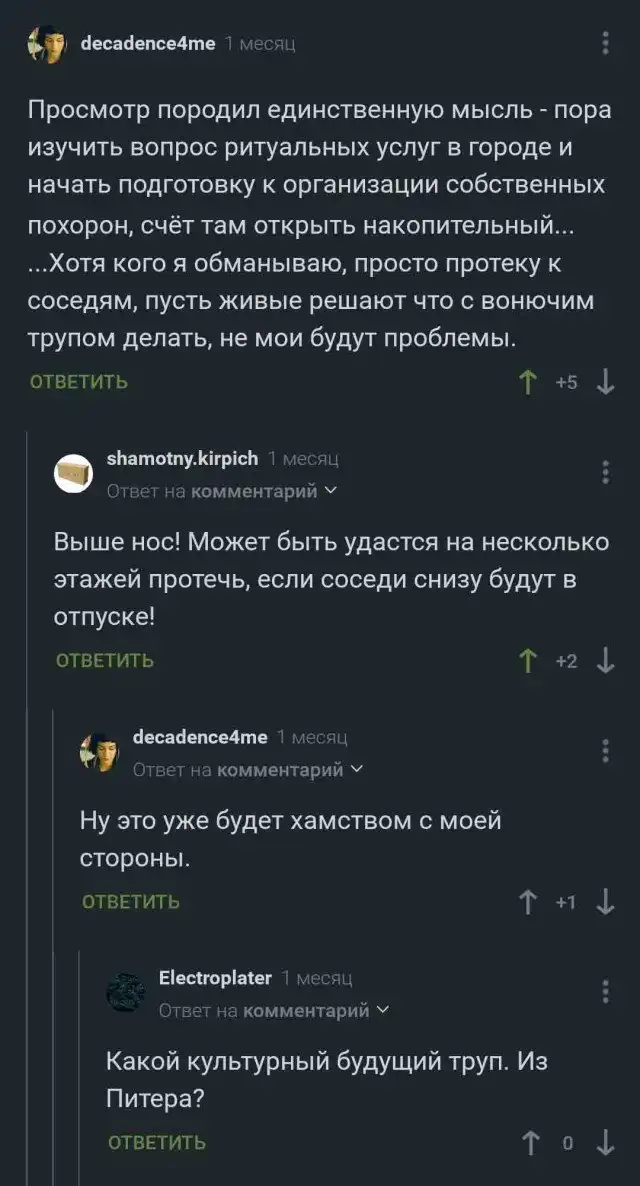Image resolution: width=640 pixels, height=1186 pixels.
Task: Reply to shamotny.kirpich with ОТВЕТИТЬ
Action: (x=105, y=661)
